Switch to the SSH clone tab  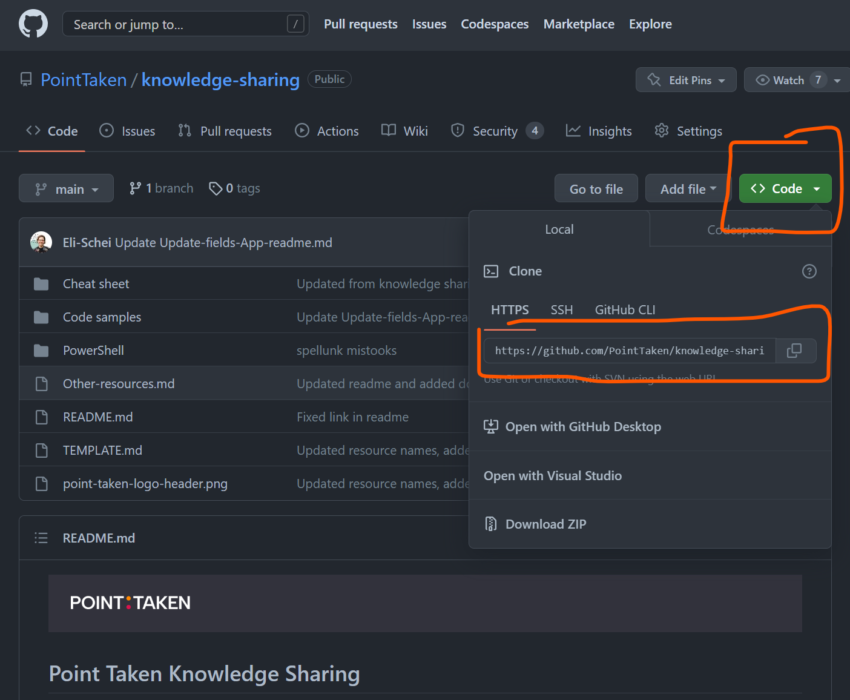click(562, 310)
